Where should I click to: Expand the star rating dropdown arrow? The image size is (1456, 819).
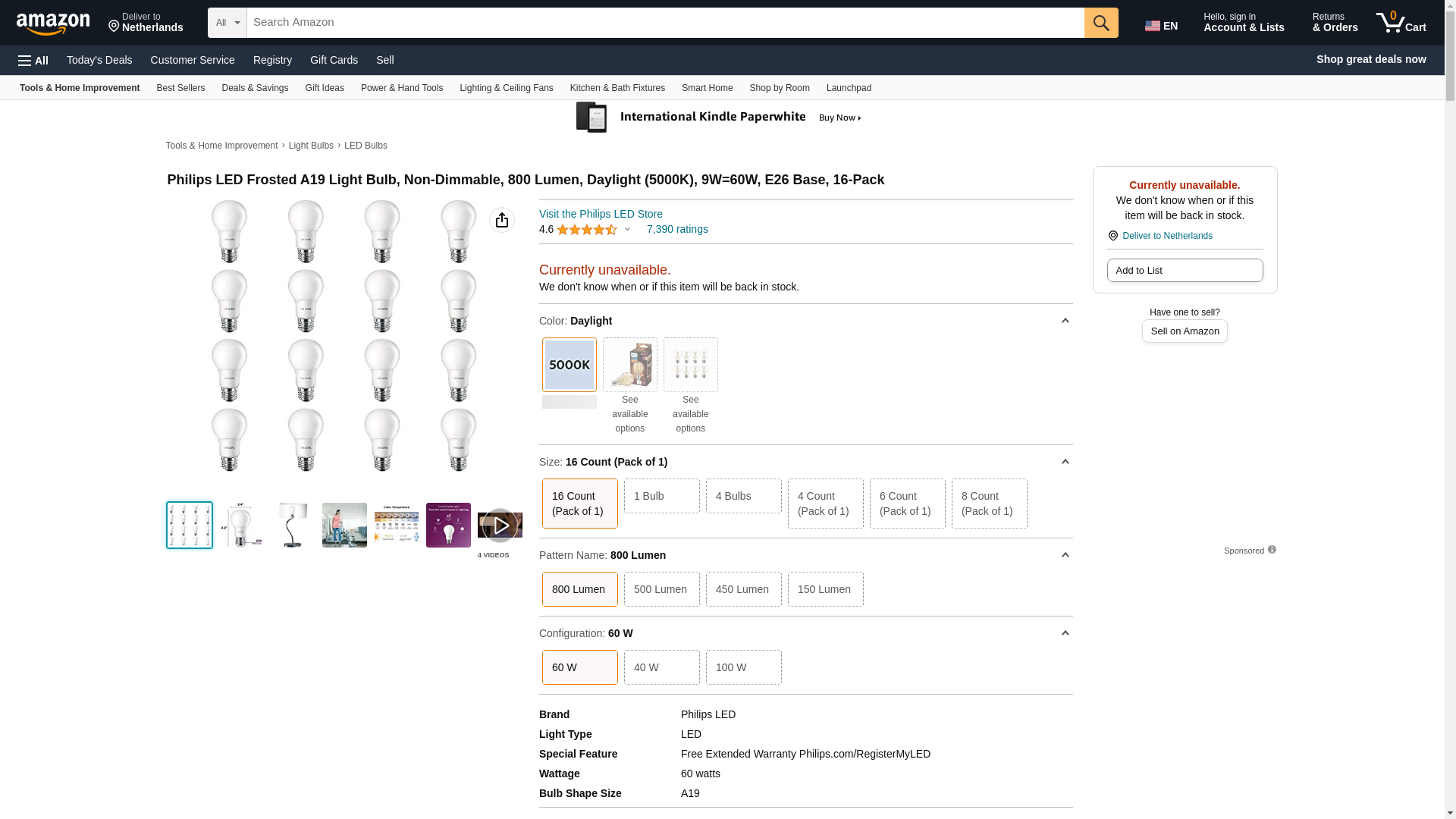tap(627, 229)
